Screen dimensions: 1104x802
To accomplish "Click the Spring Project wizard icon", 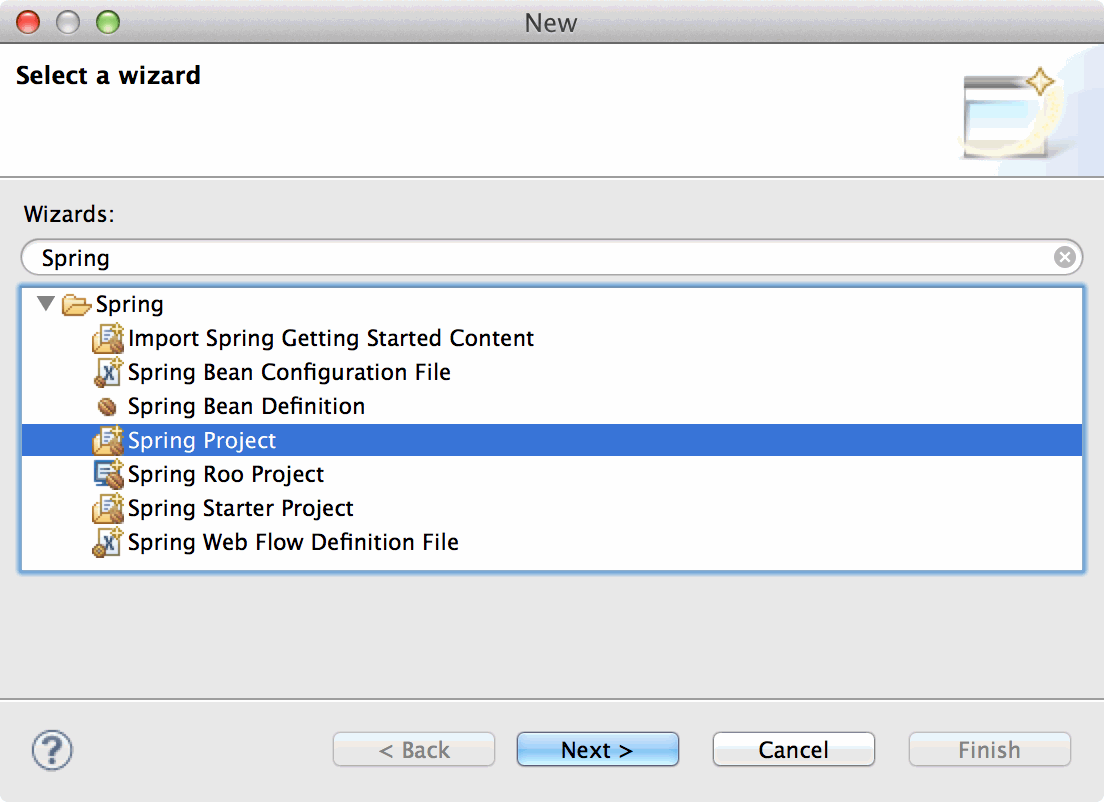I will (x=107, y=441).
